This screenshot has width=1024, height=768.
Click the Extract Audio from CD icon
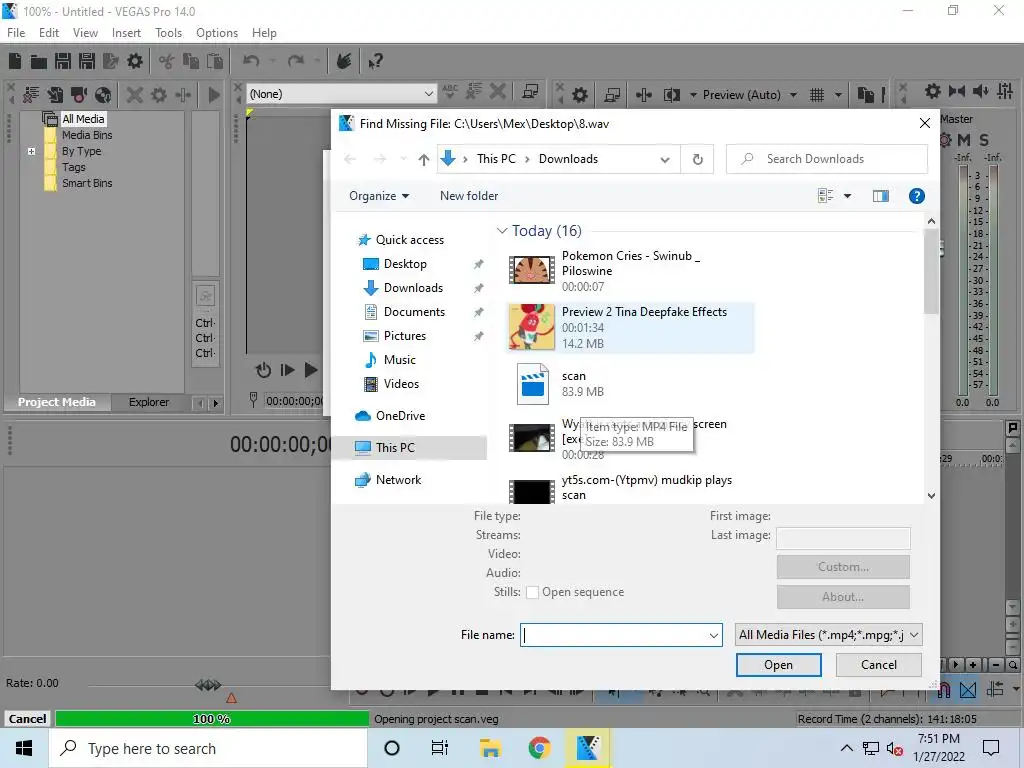(103, 95)
